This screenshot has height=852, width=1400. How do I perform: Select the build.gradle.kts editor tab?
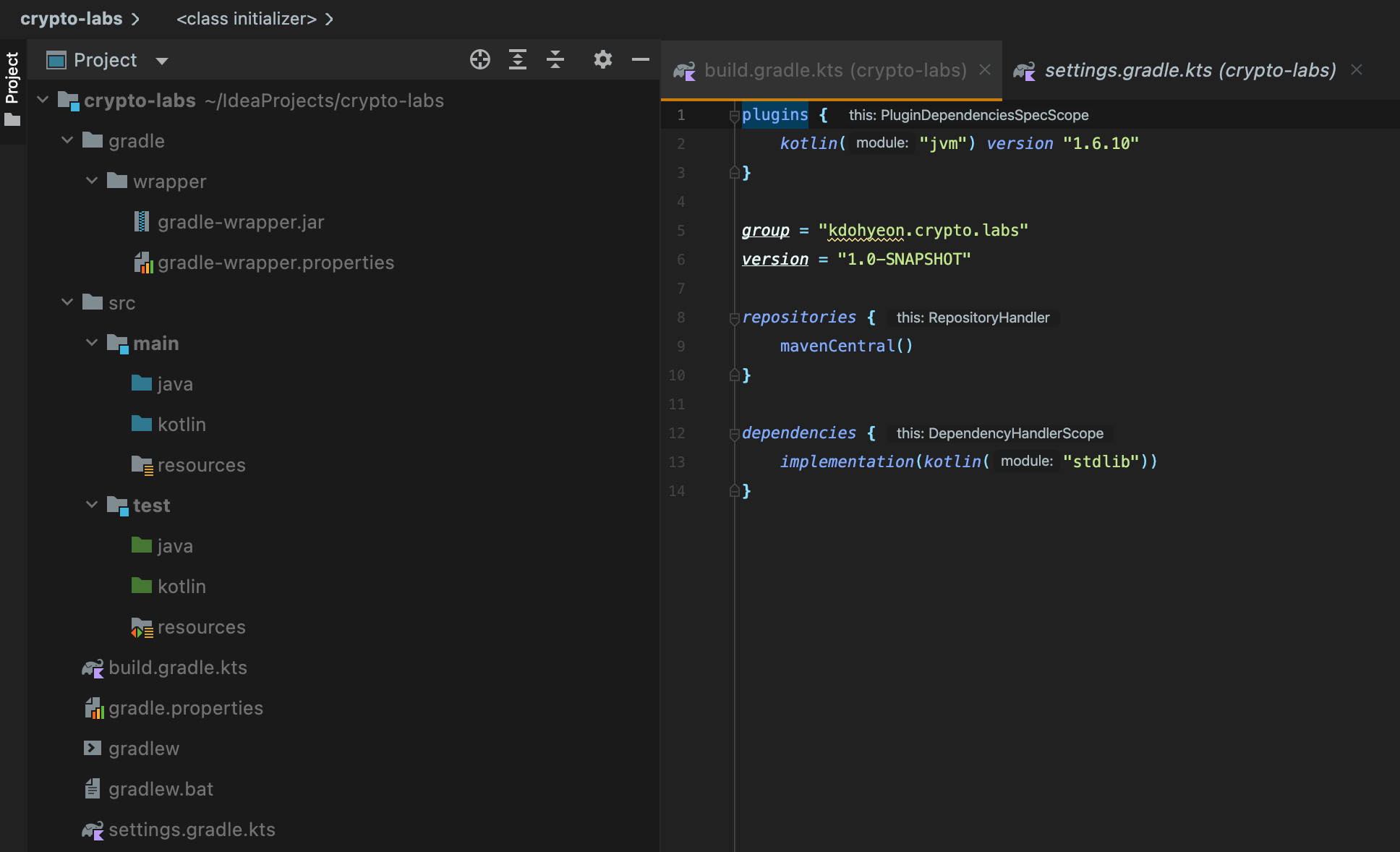(835, 70)
